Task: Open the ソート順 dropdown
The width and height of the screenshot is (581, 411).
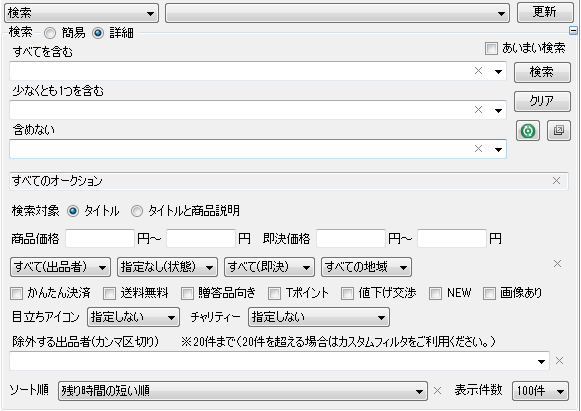Action: (x=243, y=391)
